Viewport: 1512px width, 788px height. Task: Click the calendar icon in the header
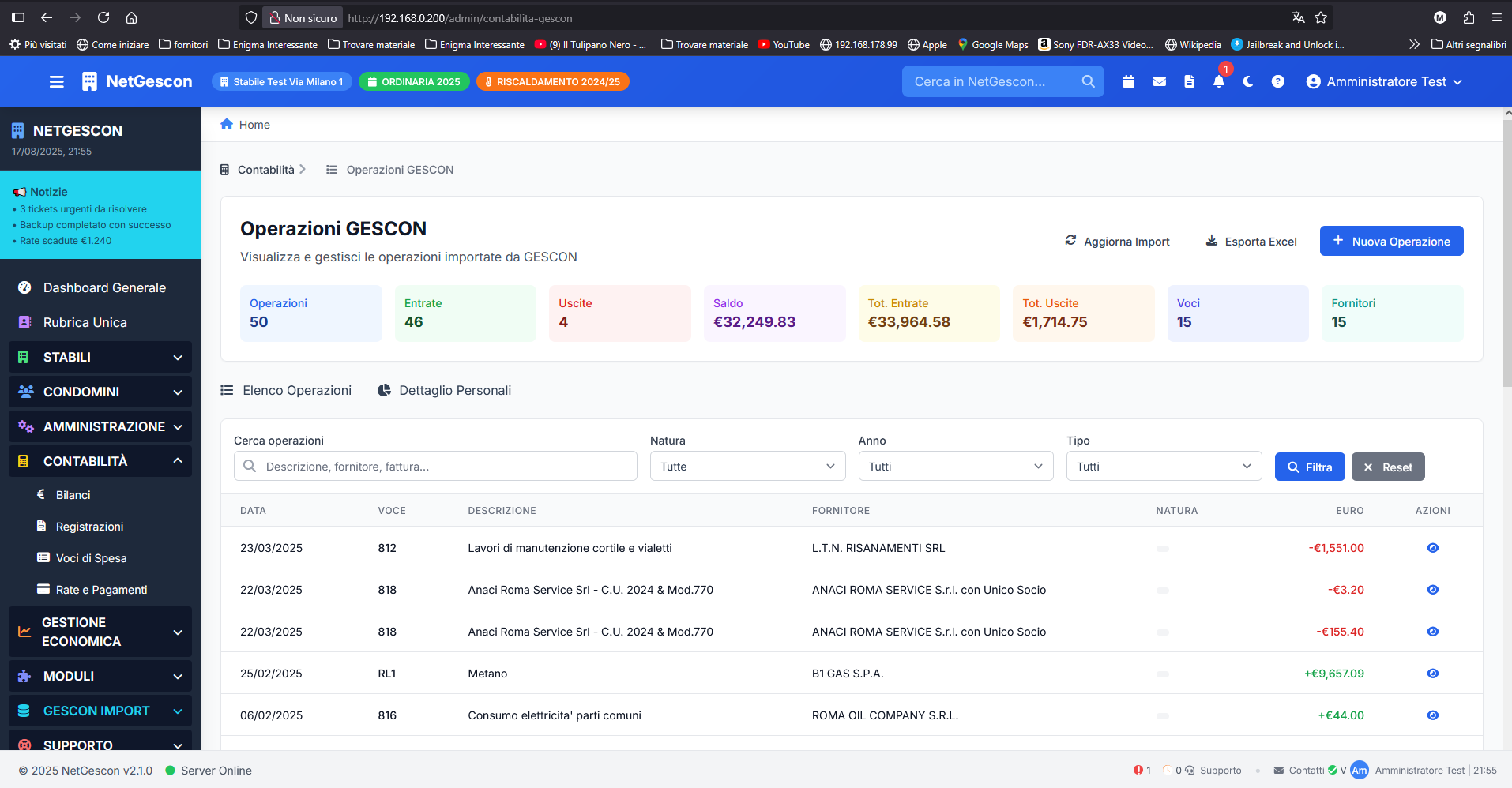click(1128, 81)
